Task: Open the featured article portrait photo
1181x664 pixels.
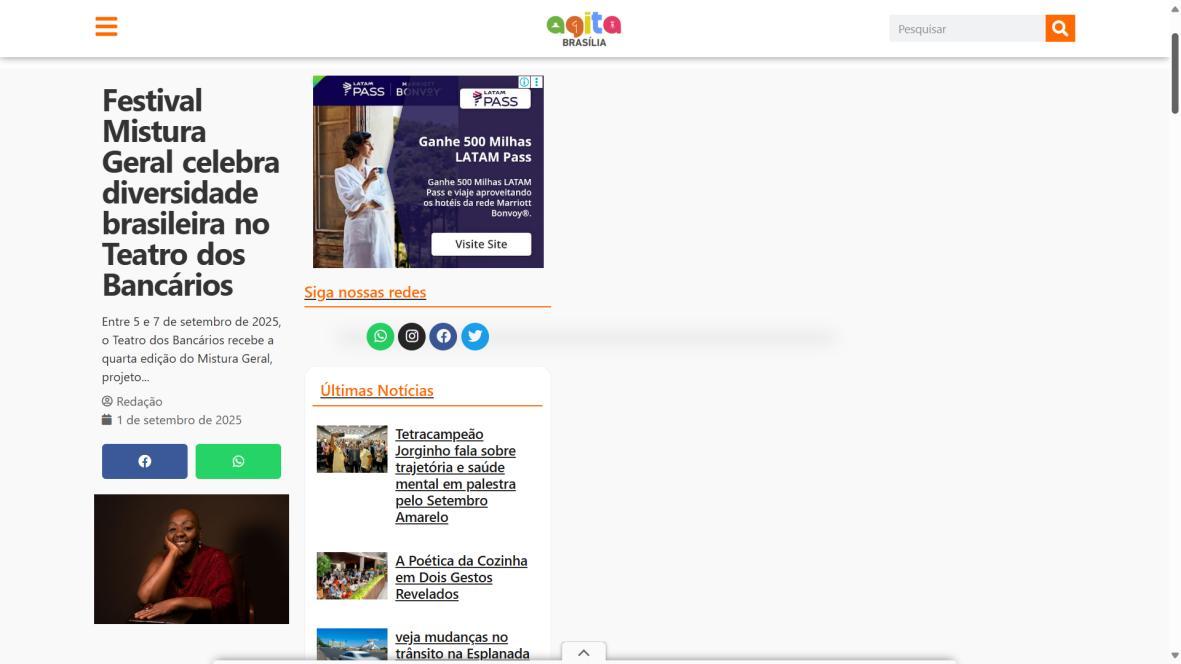Action: 191,559
